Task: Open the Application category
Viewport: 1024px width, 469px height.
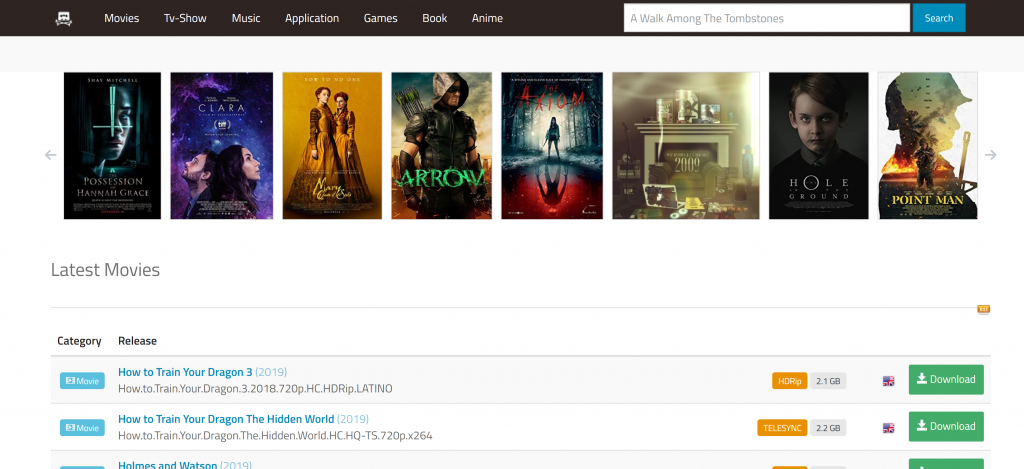Action: 312,18
